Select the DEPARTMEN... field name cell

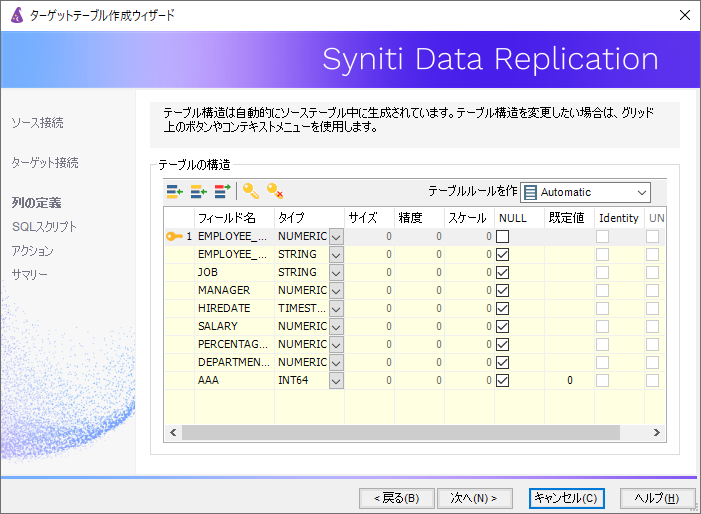[234, 362]
